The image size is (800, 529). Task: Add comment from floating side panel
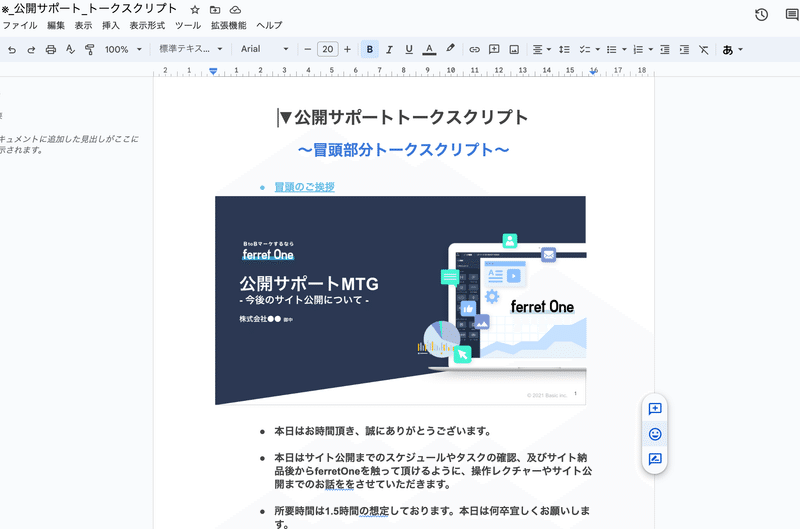tap(655, 409)
